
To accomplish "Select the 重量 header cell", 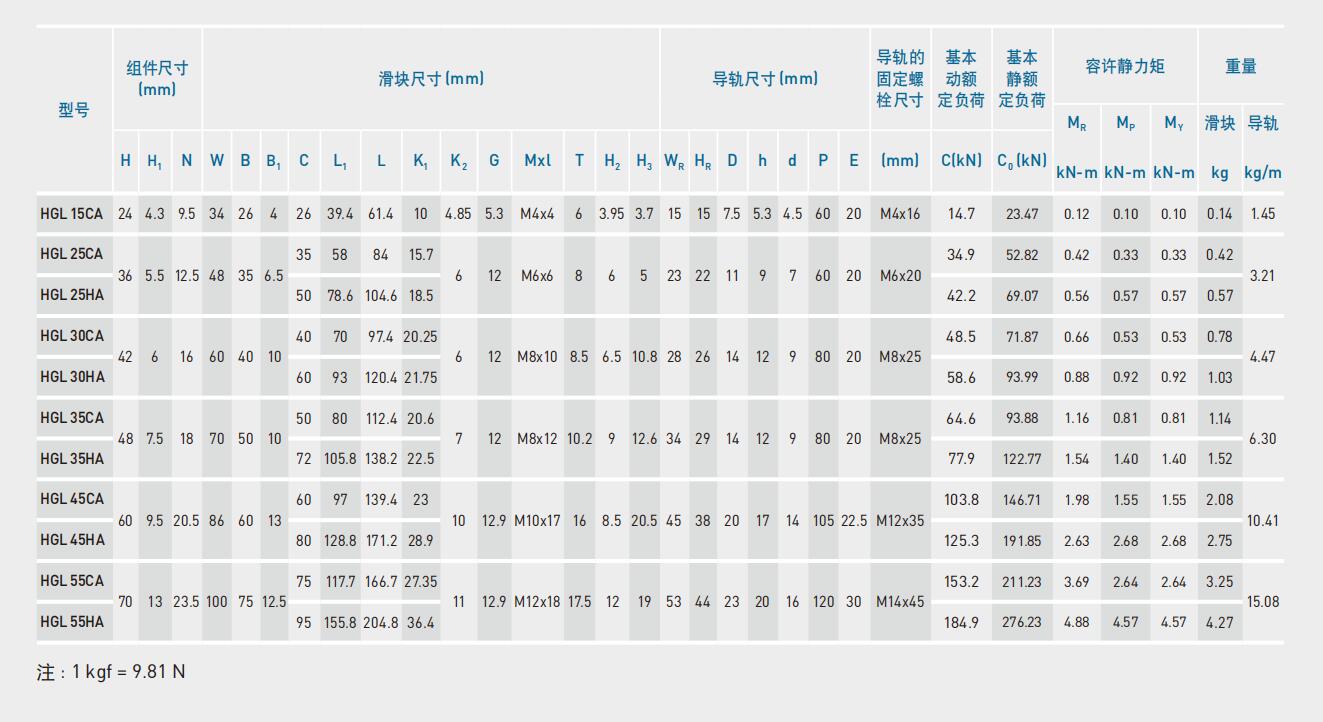I will (x=1241, y=66).
